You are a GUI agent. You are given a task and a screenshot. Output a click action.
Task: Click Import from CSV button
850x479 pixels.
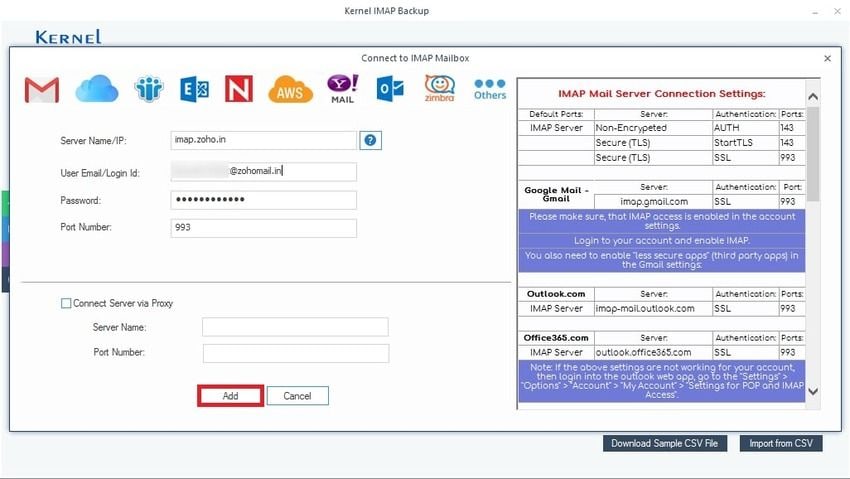point(781,443)
